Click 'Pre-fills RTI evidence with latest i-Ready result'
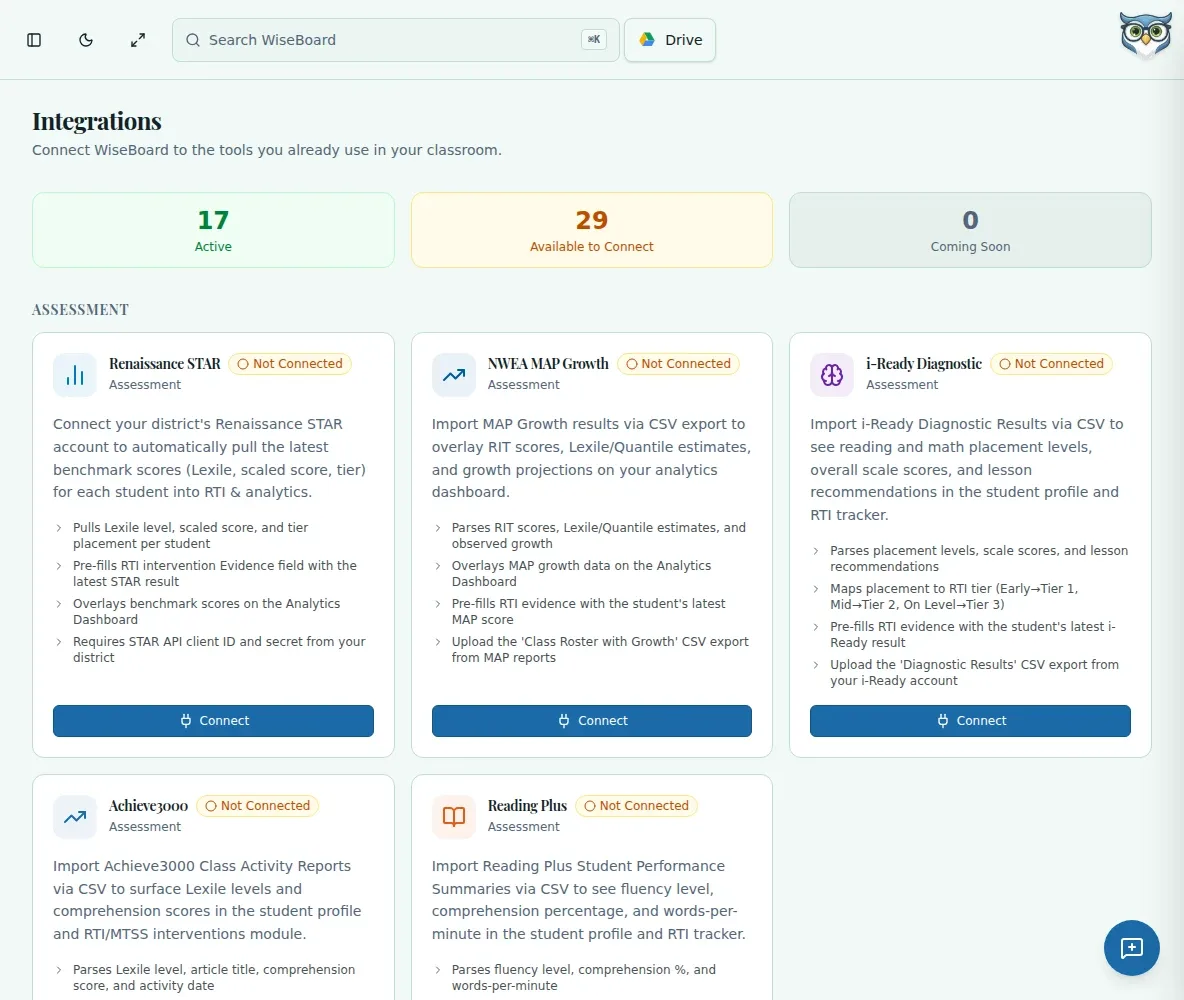Viewport: 1184px width, 1000px height. point(973,634)
